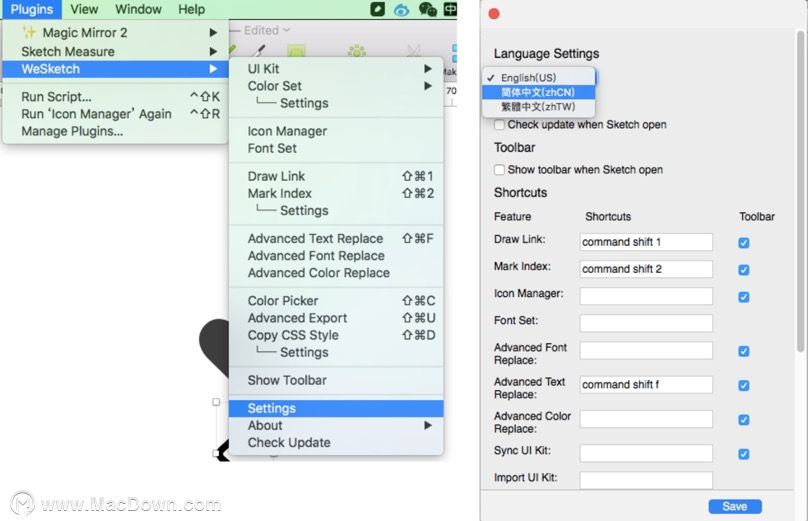
Task: Expand the Magic Mirror 2 submenu
Action: pyautogui.click(x=115, y=32)
